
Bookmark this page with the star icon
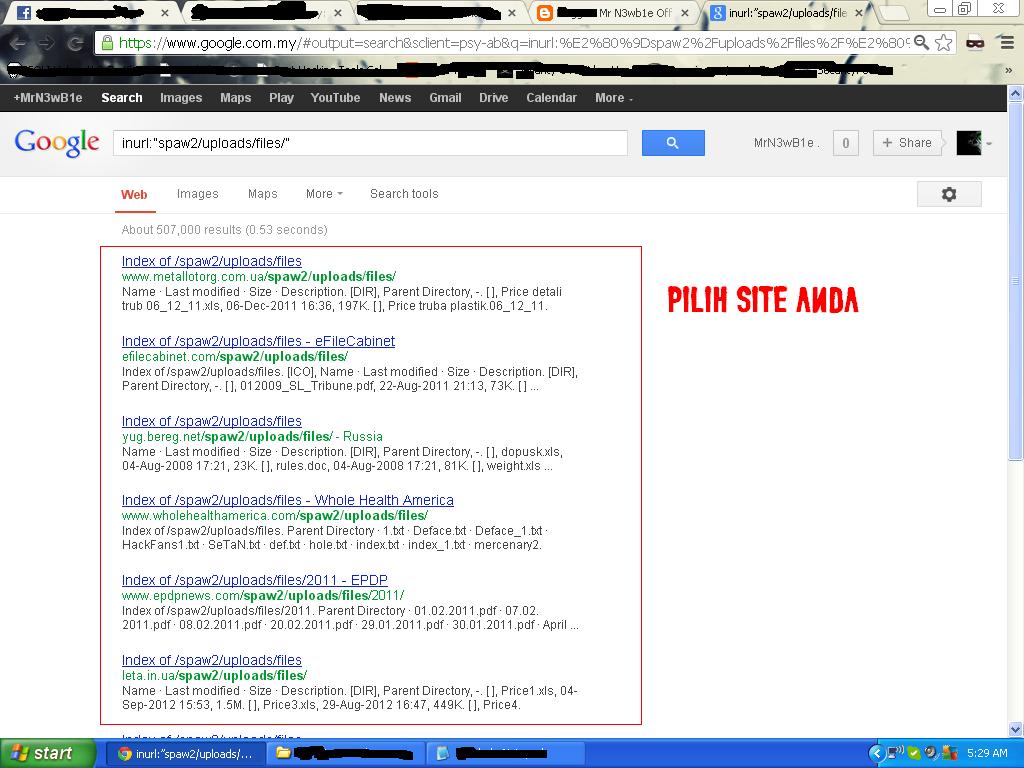944,43
